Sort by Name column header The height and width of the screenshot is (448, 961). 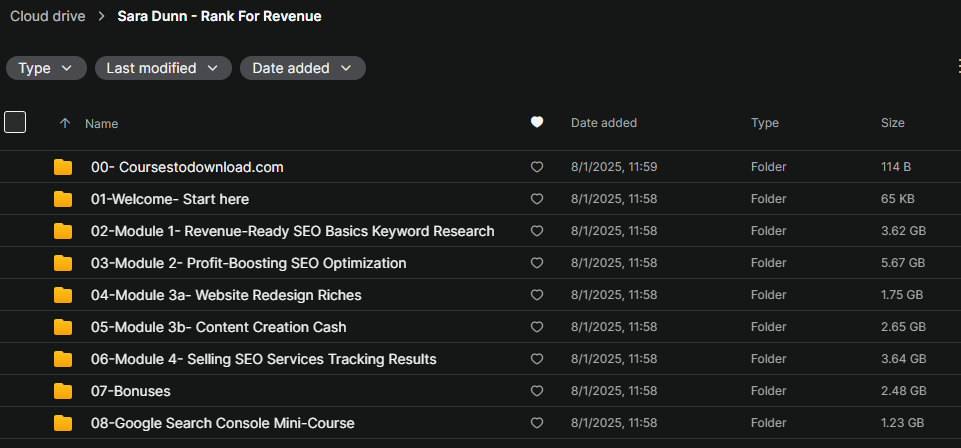tap(102, 124)
